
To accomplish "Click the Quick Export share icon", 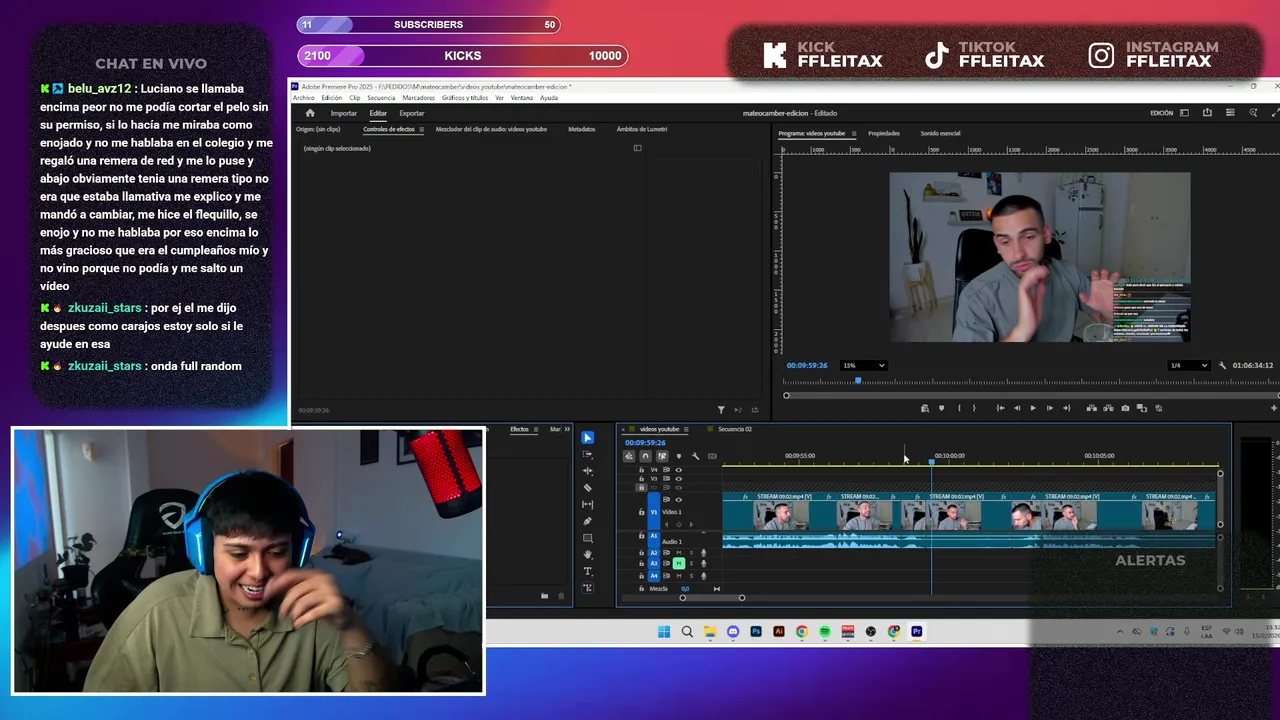I will (x=1207, y=113).
